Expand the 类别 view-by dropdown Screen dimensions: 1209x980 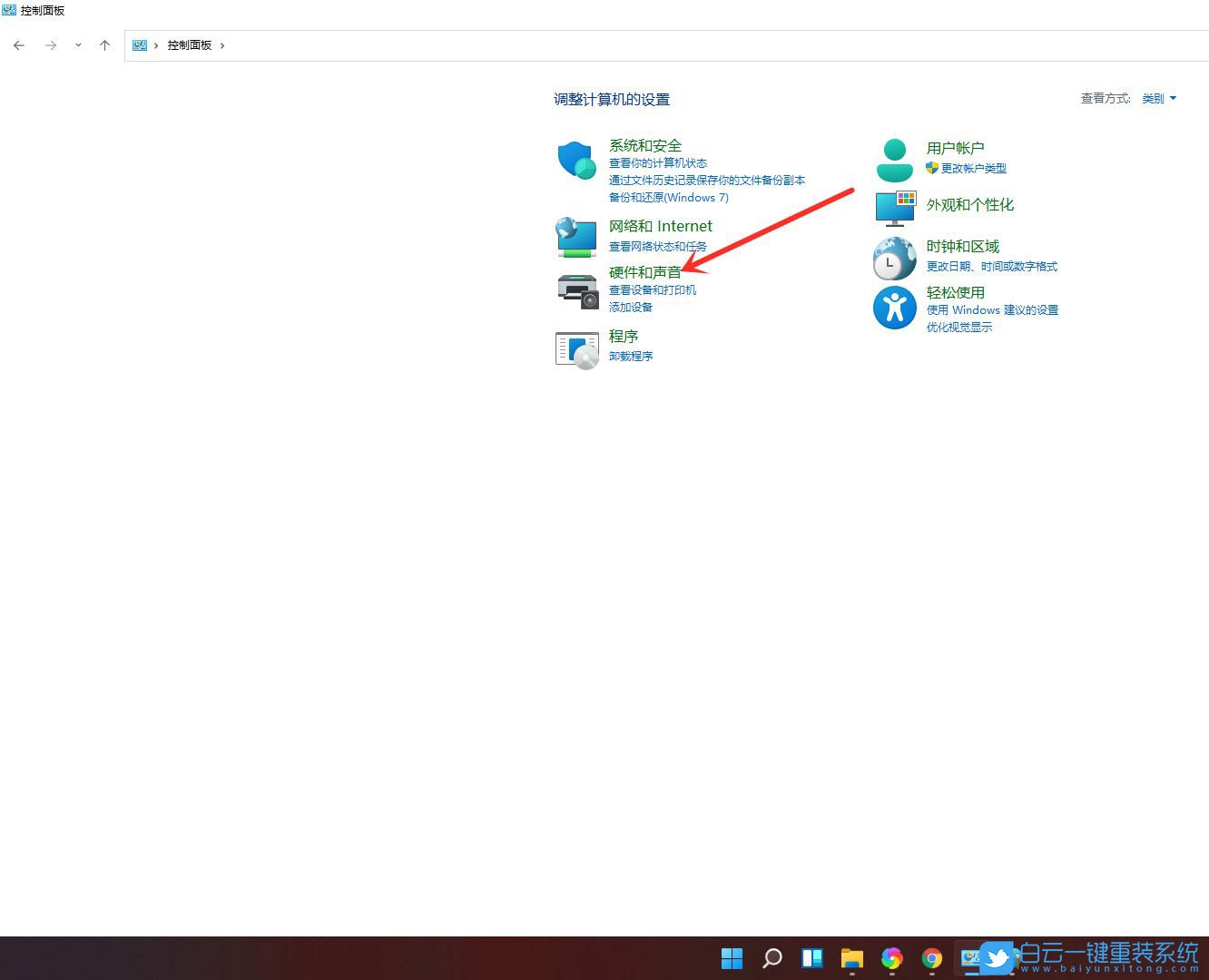(1159, 99)
